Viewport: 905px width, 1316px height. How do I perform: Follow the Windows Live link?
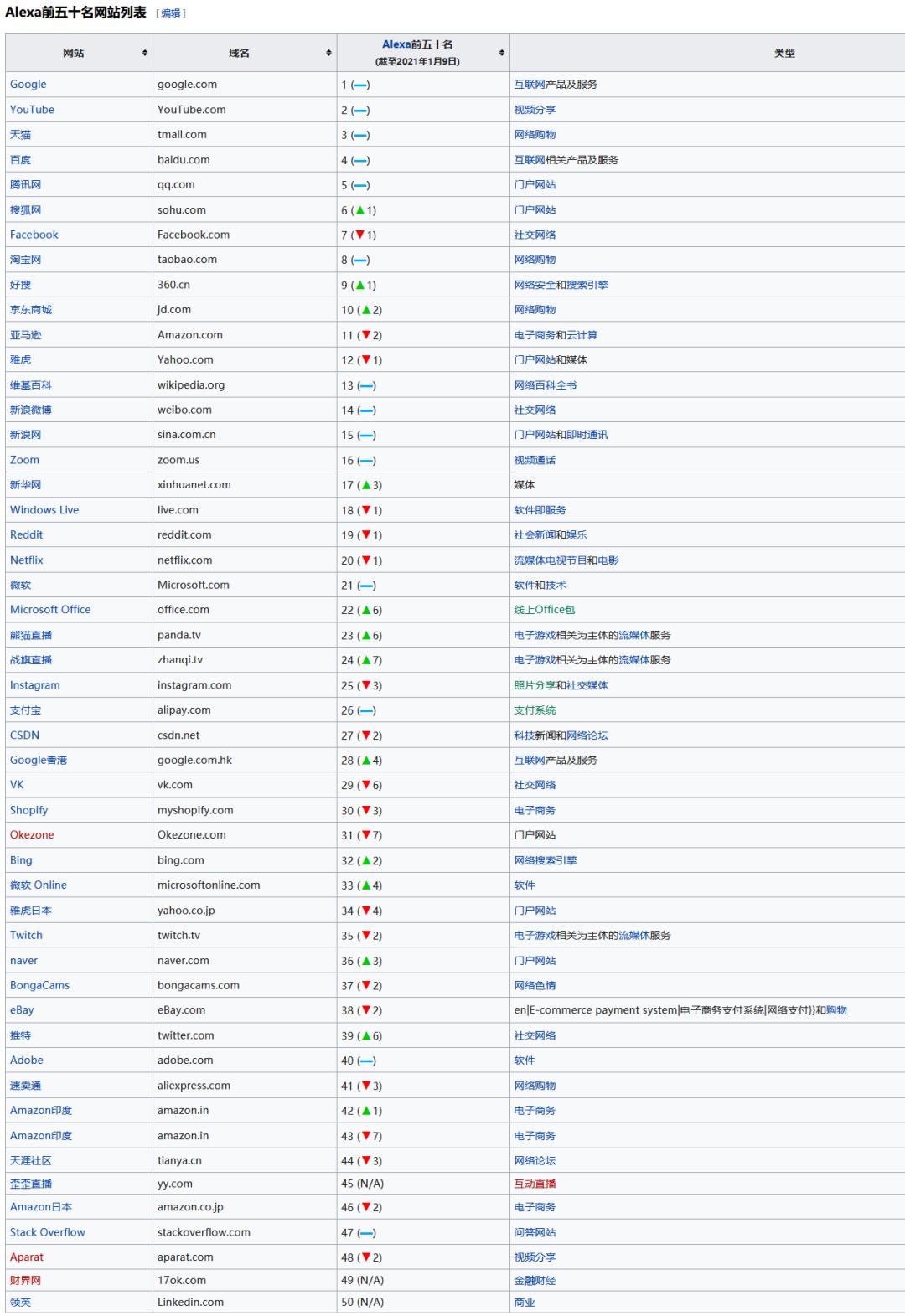(44, 510)
